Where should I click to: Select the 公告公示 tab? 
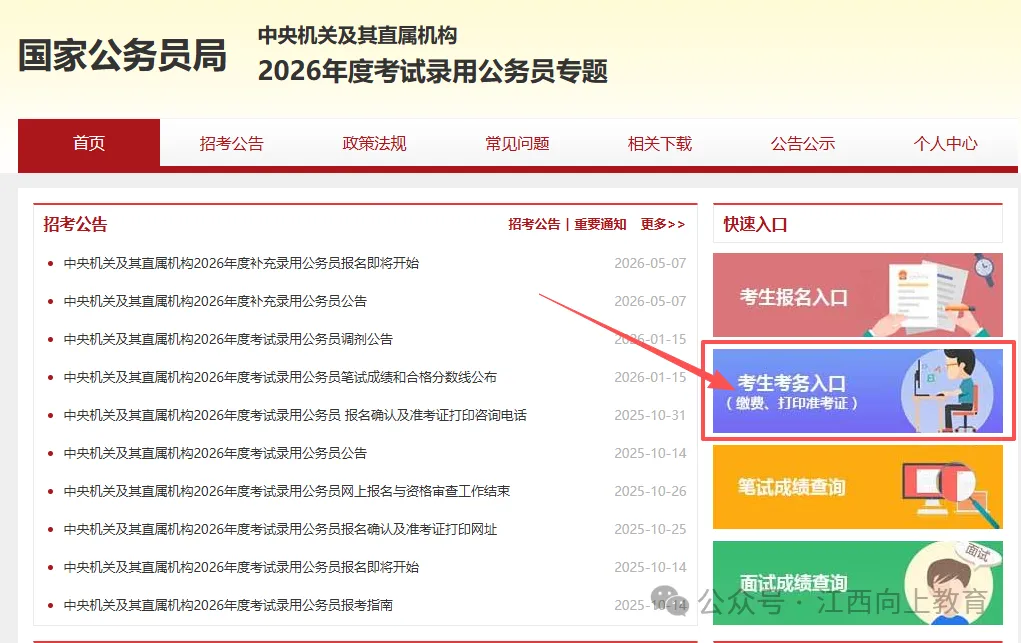803,143
